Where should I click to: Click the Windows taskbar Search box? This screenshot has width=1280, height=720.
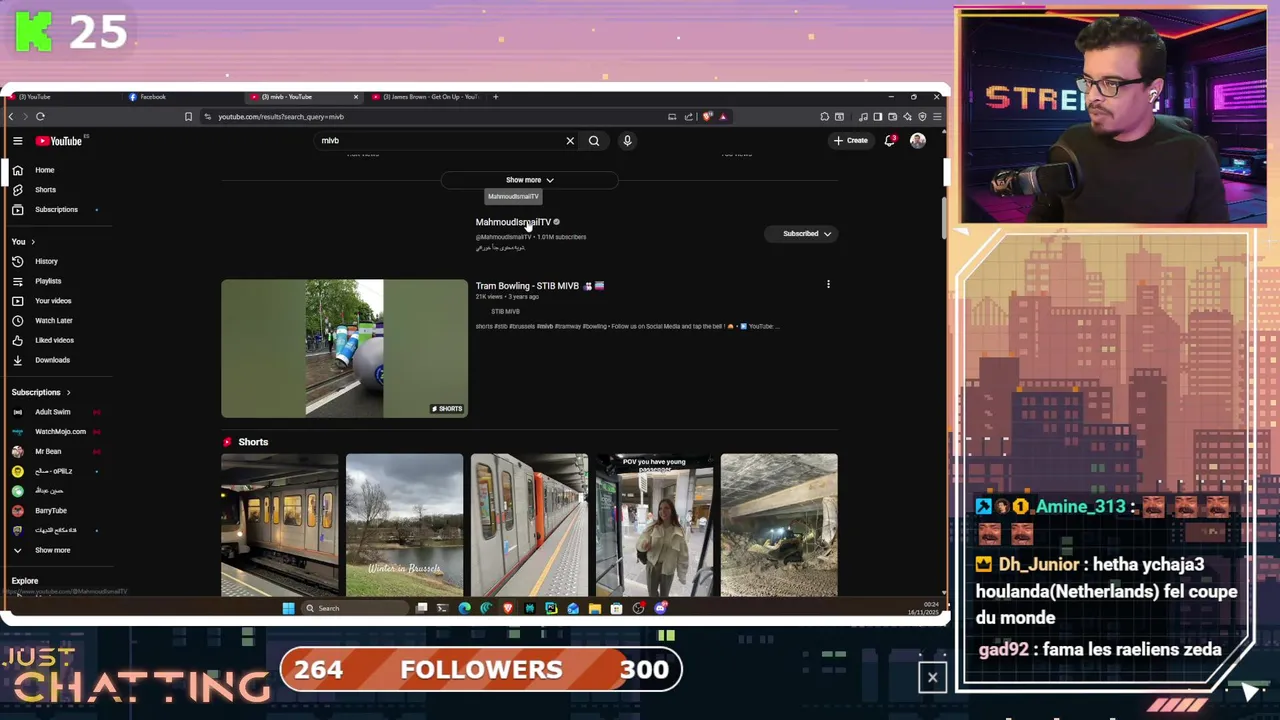coord(354,608)
